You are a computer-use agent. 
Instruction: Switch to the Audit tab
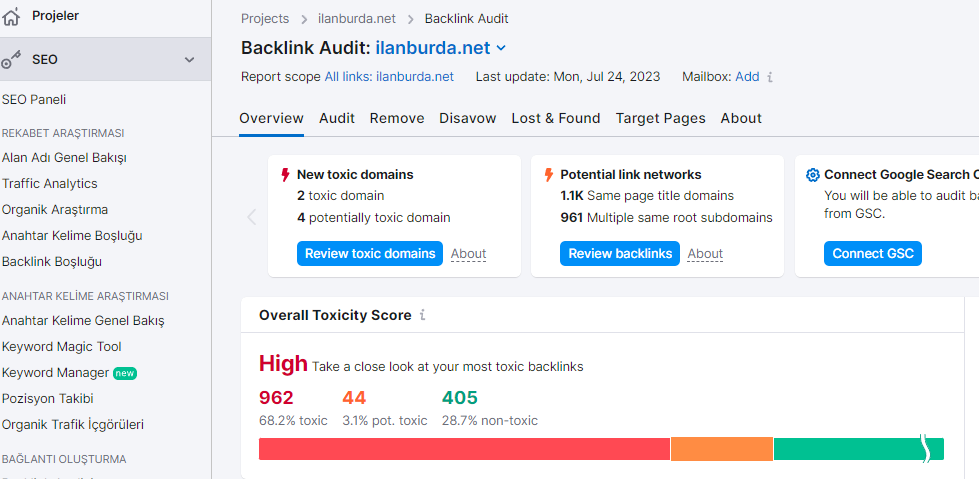click(337, 118)
